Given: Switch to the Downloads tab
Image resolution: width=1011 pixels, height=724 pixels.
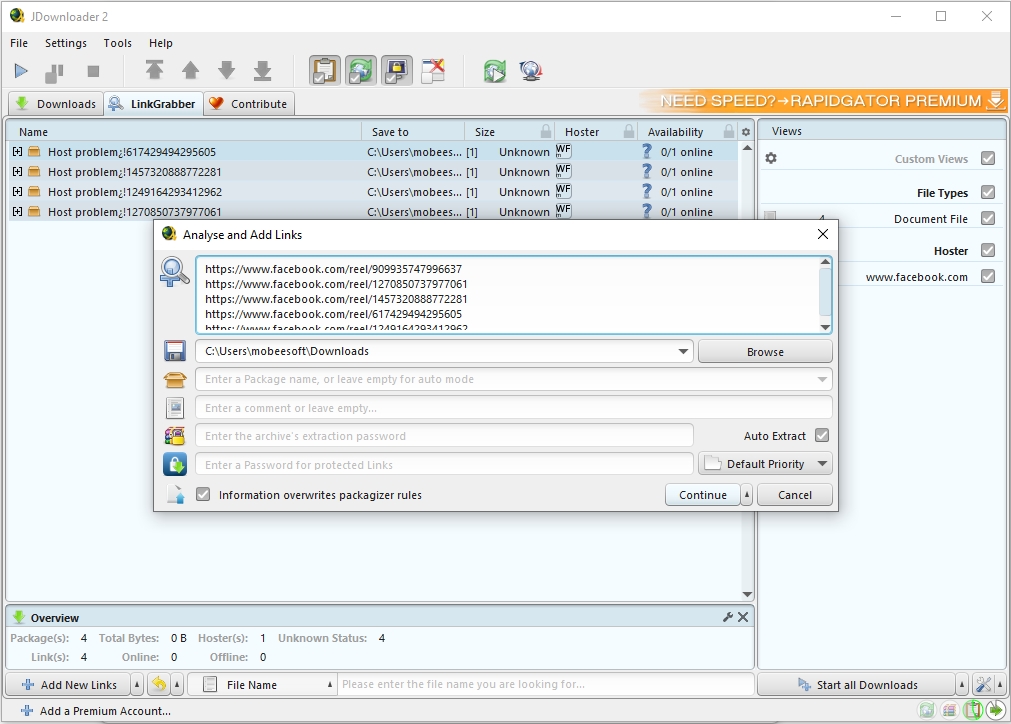Looking at the screenshot, I should (56, 104).
